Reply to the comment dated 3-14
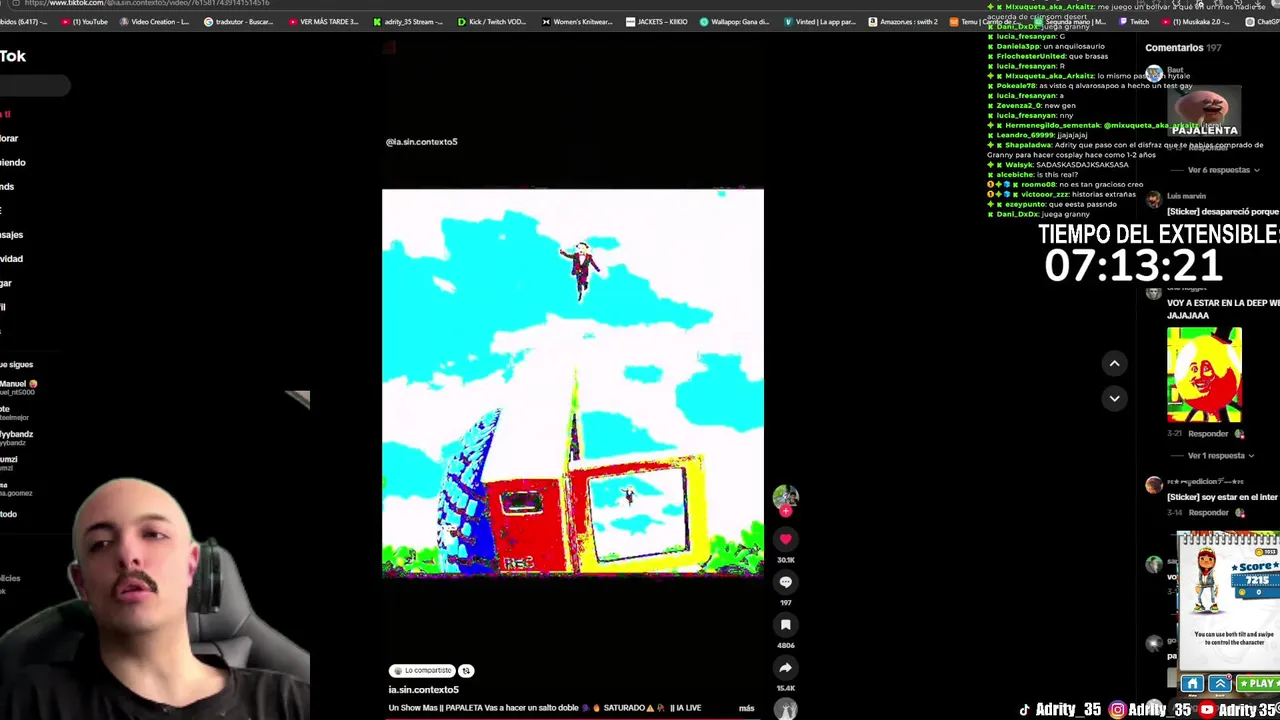This screenshot has height=720, width=1280. point(1208,513)
